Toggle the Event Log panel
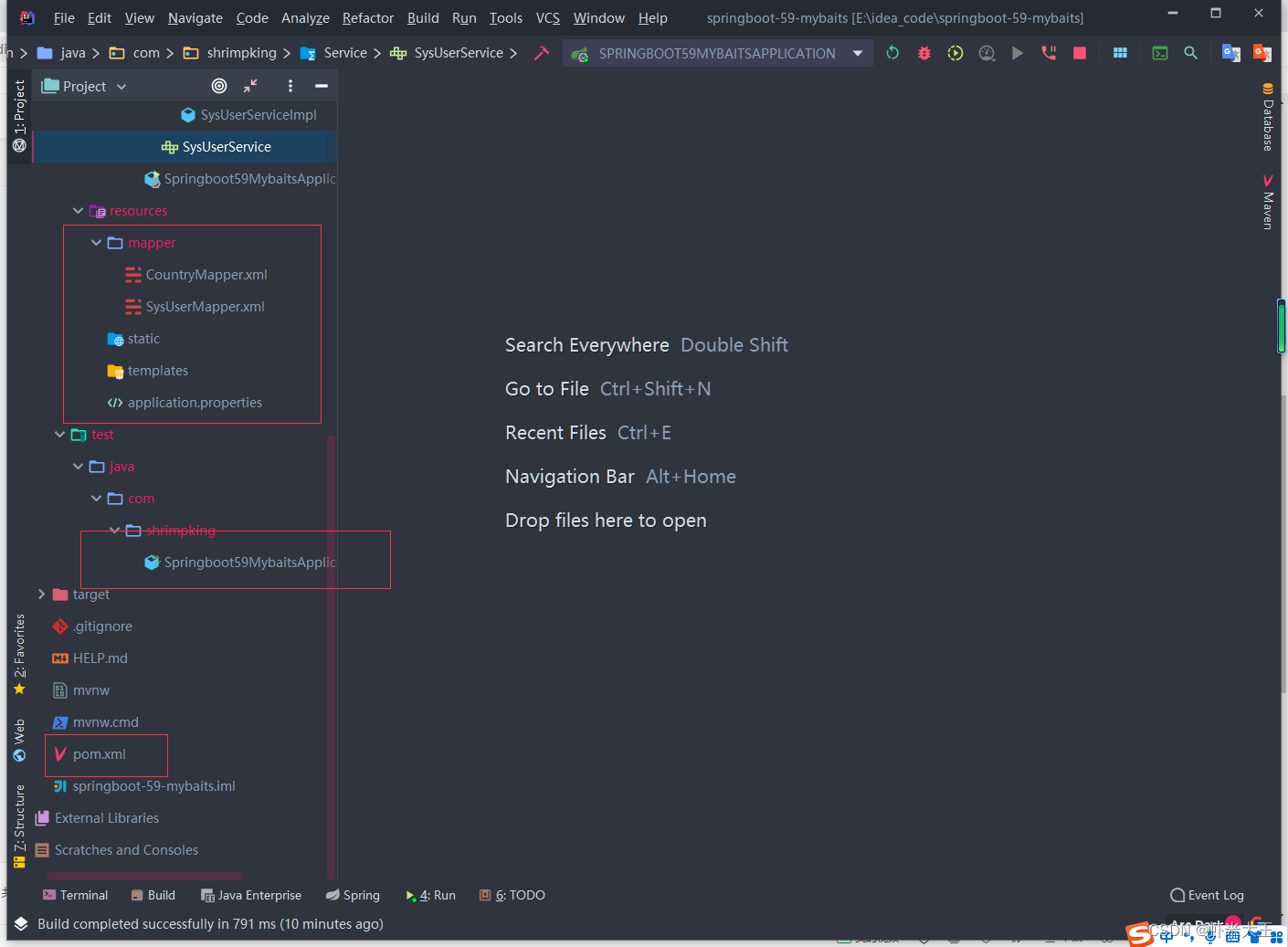1288x947 pixels. click(1206, 895)
